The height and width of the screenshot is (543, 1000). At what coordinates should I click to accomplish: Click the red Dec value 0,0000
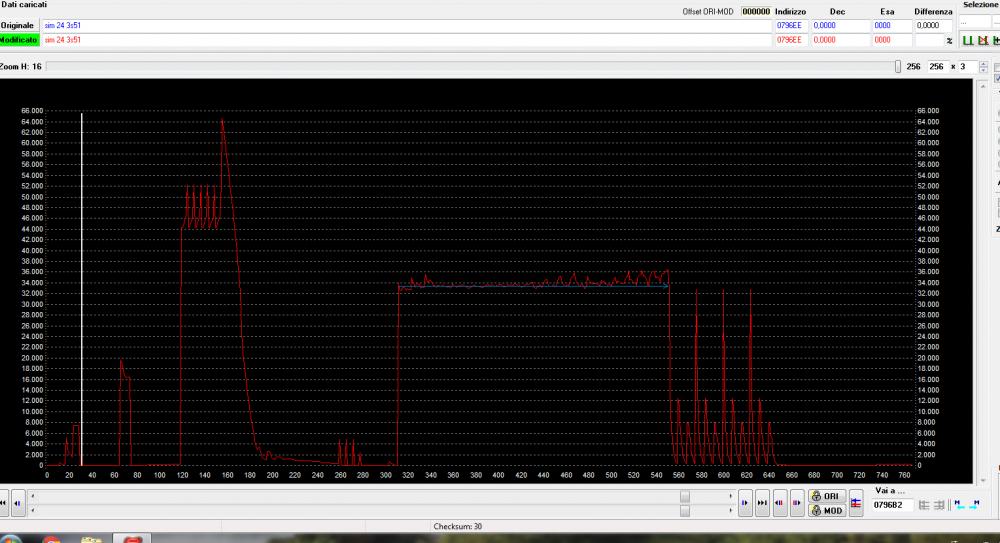[x=840, y=40]
